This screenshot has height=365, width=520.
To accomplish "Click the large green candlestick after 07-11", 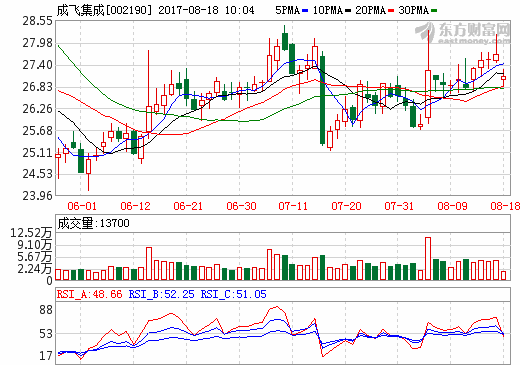I will pos(322,100).
